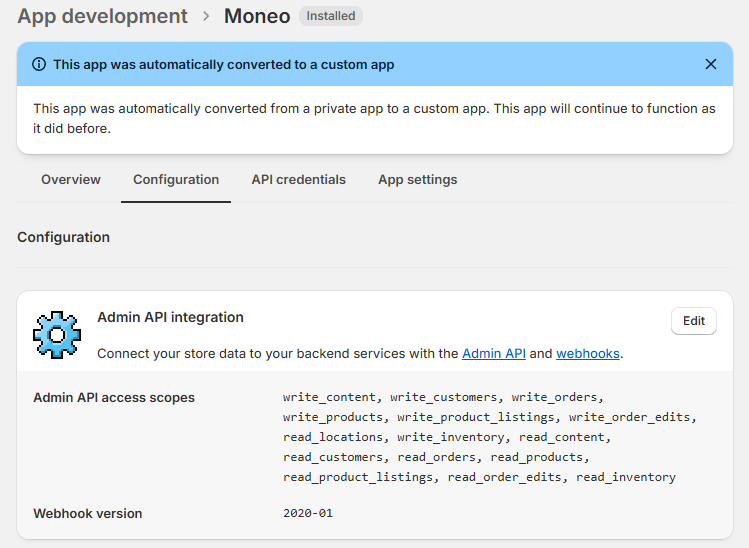Click the Webhook version label
Viewport: 749px width, 548px height.
(88, 514)
